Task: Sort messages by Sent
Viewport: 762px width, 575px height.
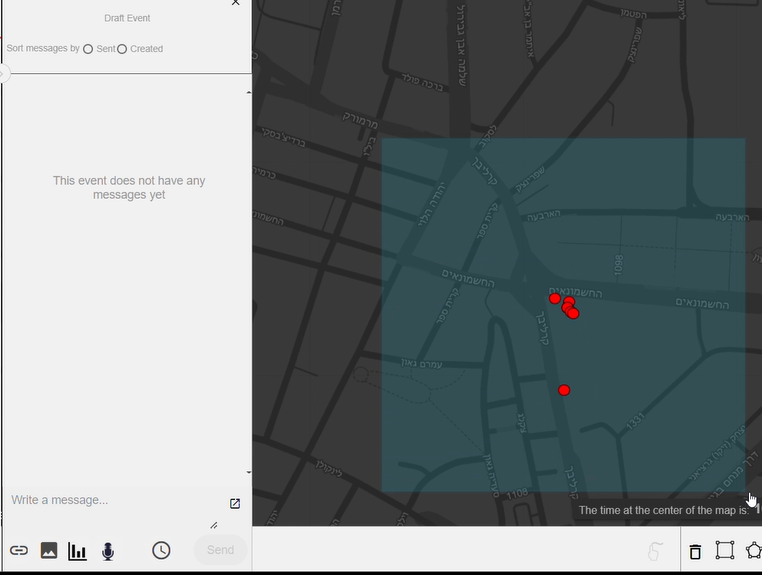Action: [x=88, y=49]
